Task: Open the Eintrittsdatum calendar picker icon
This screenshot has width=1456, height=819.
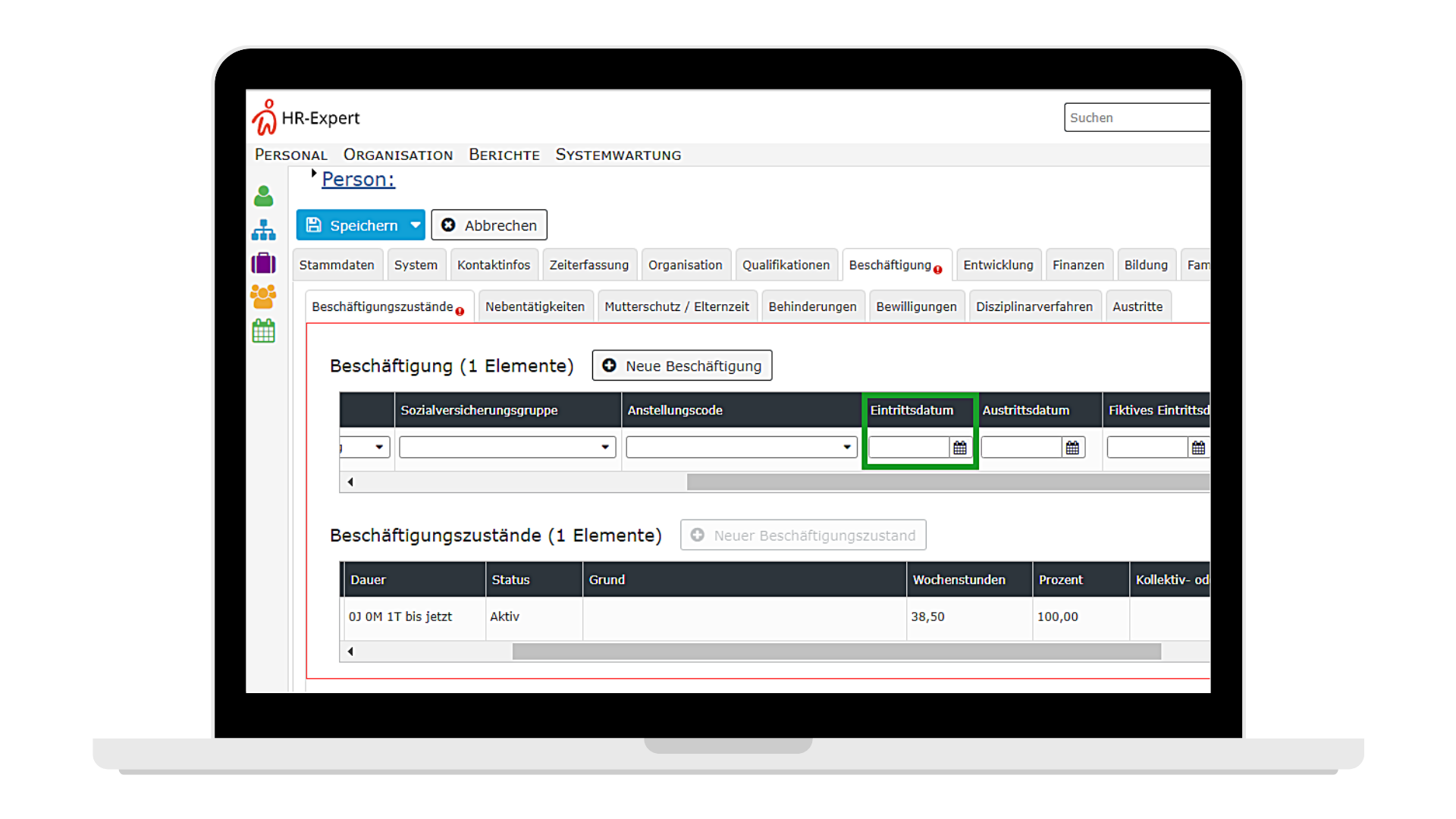Action: click(960, 447)
